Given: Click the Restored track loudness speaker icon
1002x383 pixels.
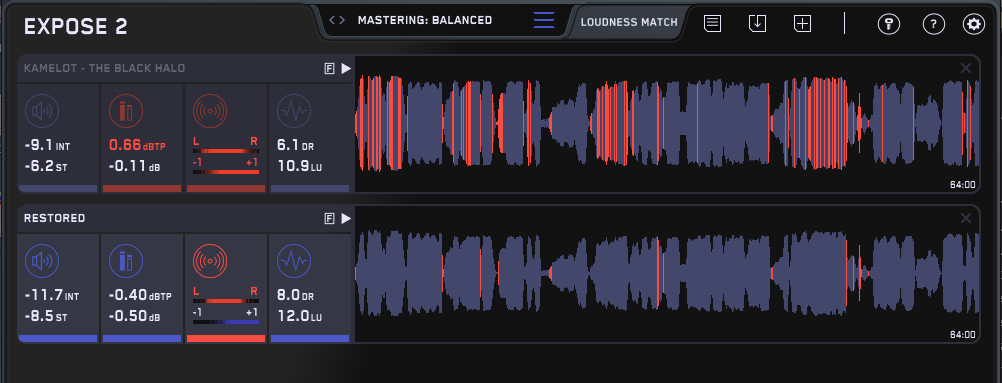Looking at the screenshot, I should (x=42, y=262).
